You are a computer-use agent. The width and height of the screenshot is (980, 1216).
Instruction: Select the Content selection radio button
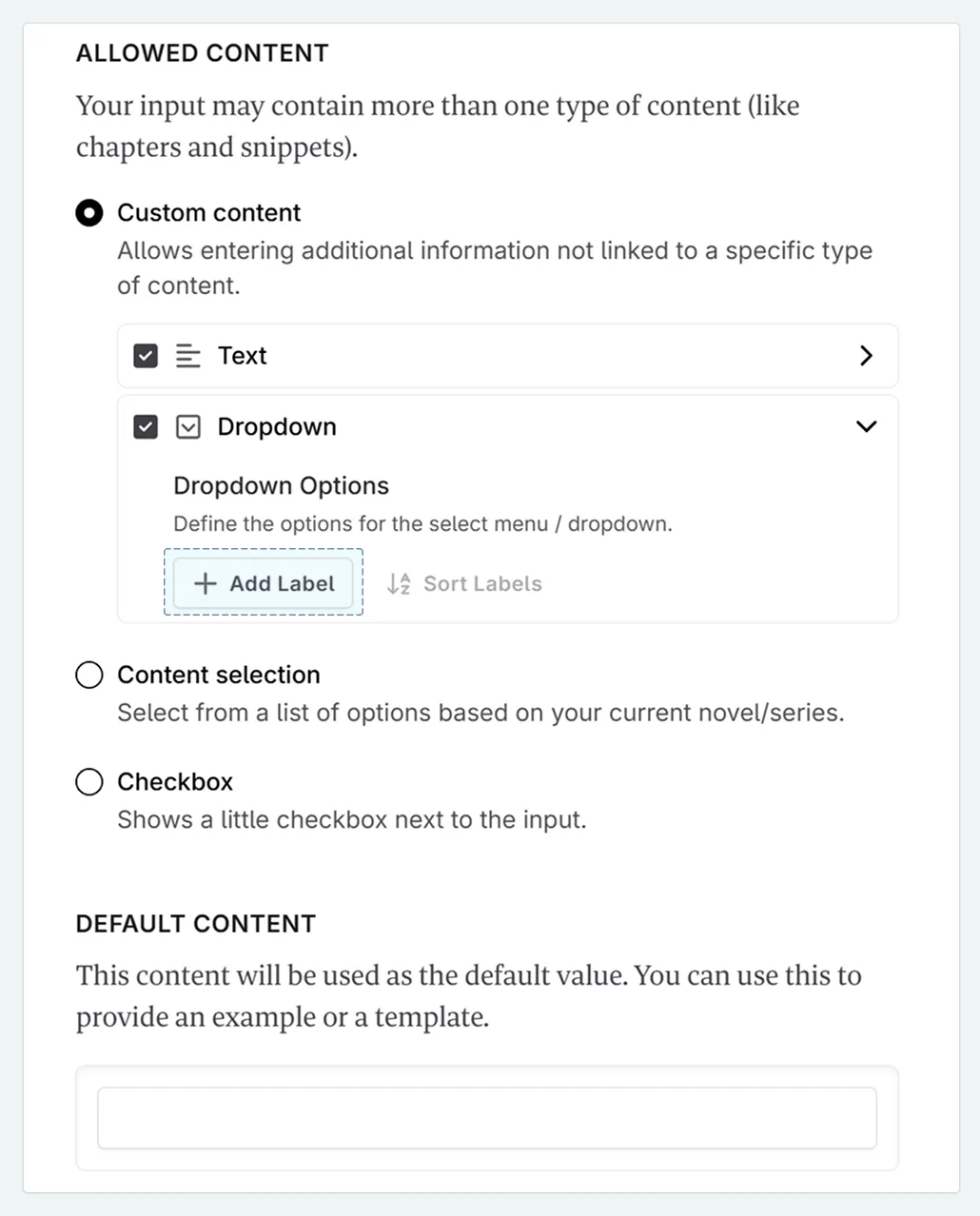pyautogui.click(x=89, y=676)
